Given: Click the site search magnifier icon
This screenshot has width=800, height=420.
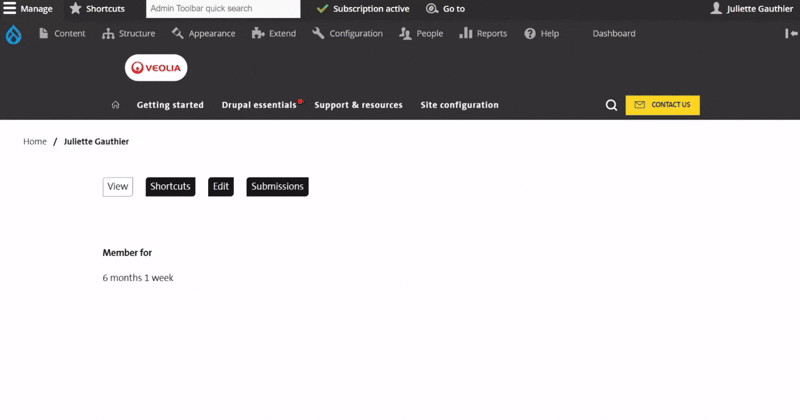Looking at the screenshot, I should [611, 105].
